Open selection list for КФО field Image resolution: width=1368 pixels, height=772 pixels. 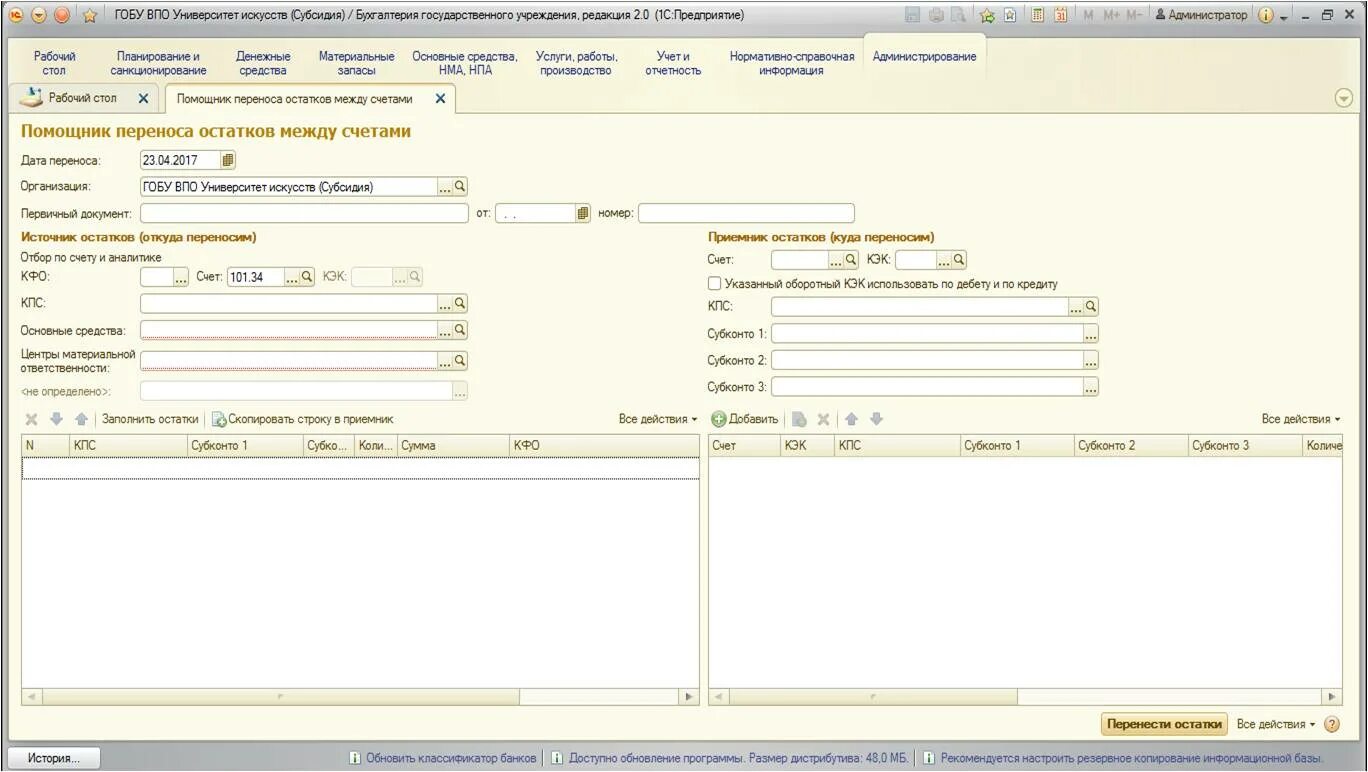point(181,277)
